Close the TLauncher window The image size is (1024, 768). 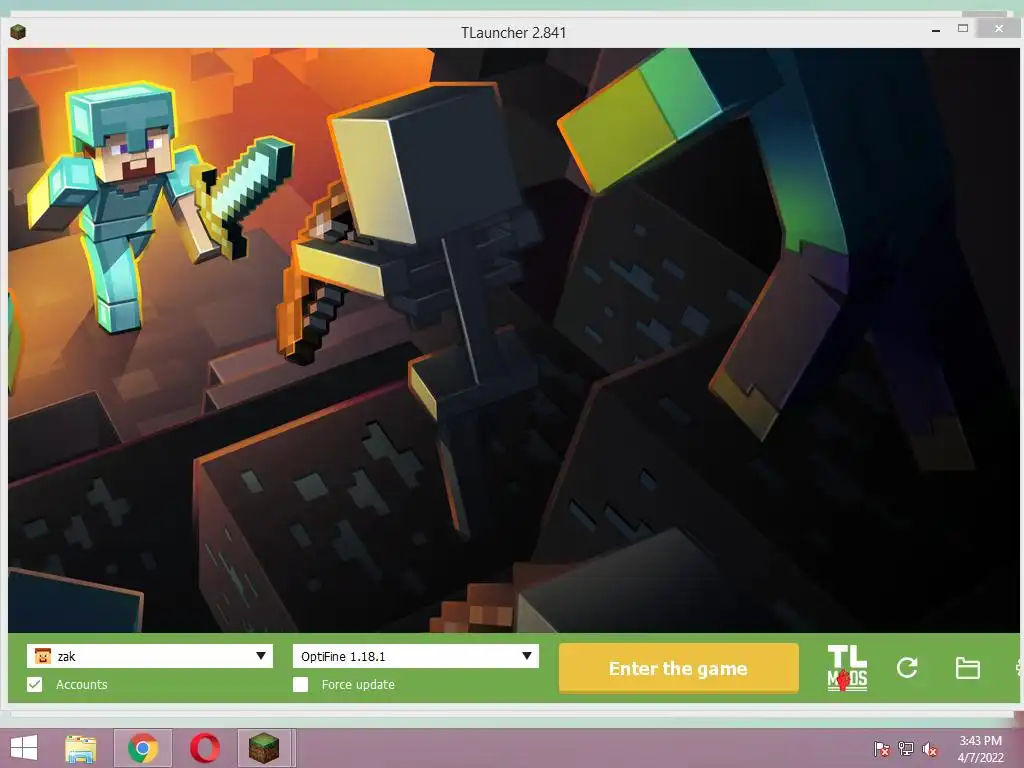[999, 28]
